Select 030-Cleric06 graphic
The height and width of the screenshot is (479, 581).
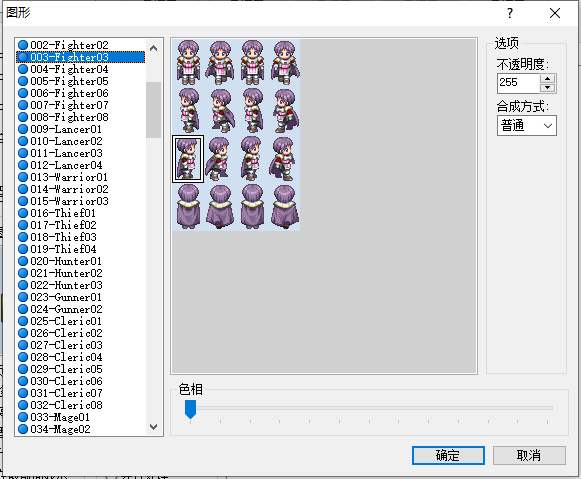[81, 381]
